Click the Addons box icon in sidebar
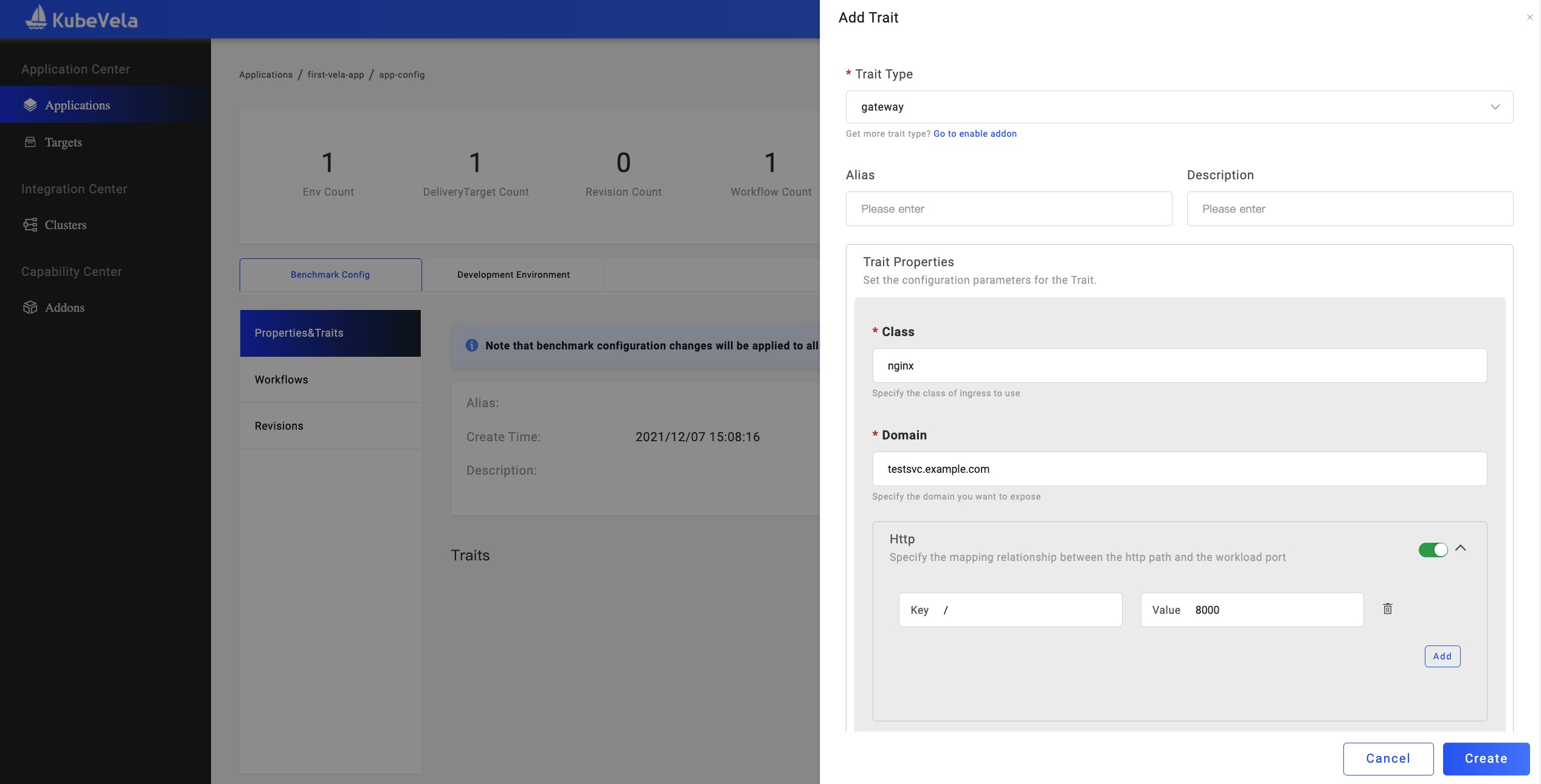 point(30,308)
